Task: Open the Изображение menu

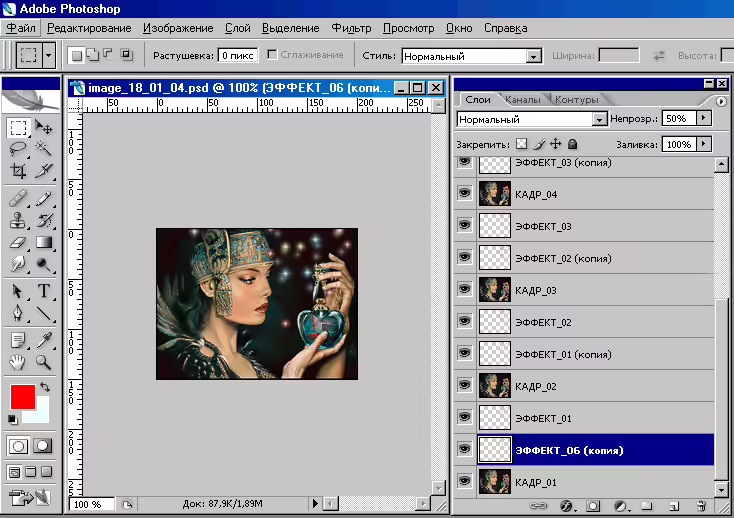Action: (x=178, y=28)
